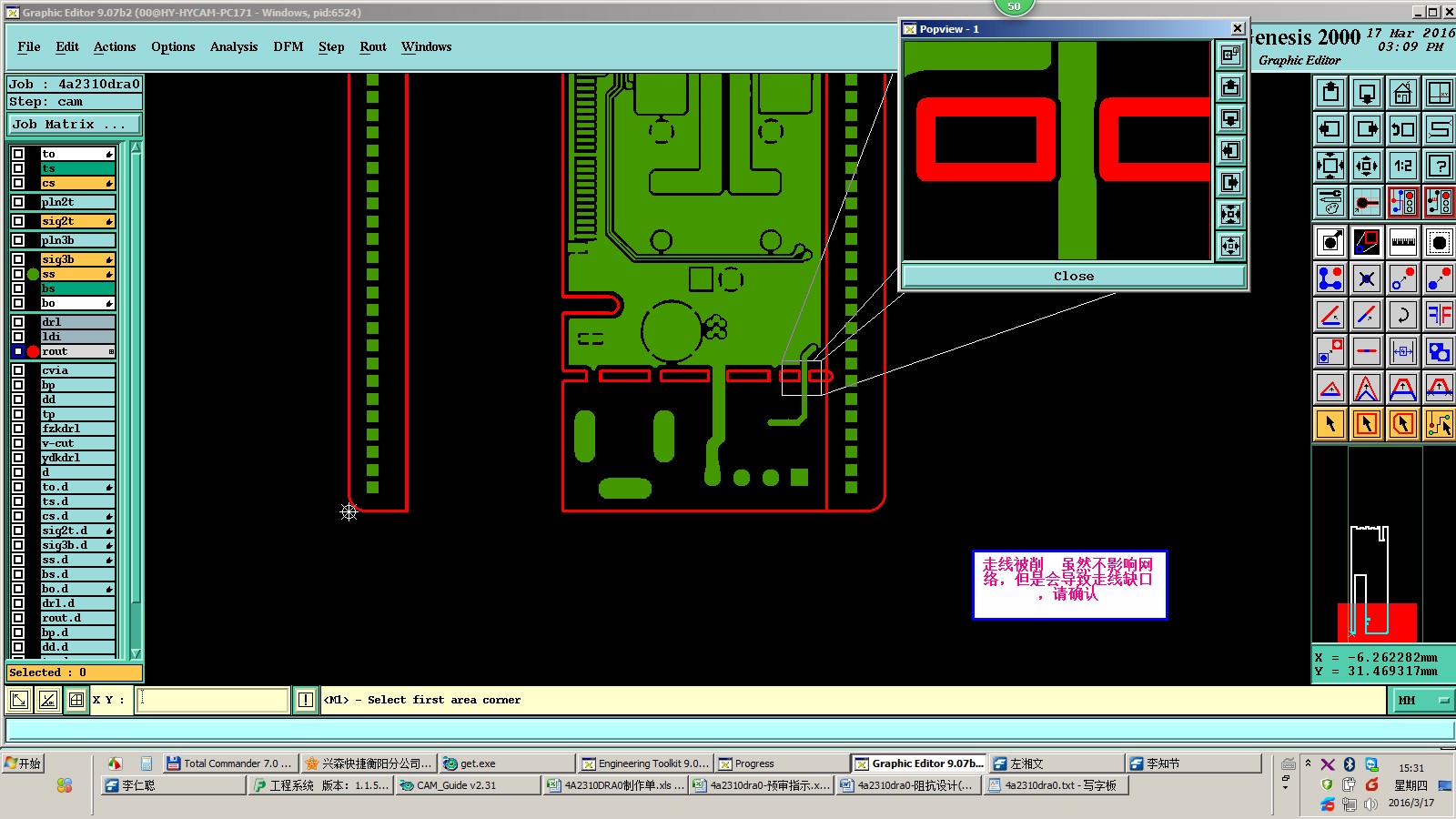Choose the rectangle area select arrow tool
1456x819 pixels.
pyautogui.click(x=1366, y=424)
